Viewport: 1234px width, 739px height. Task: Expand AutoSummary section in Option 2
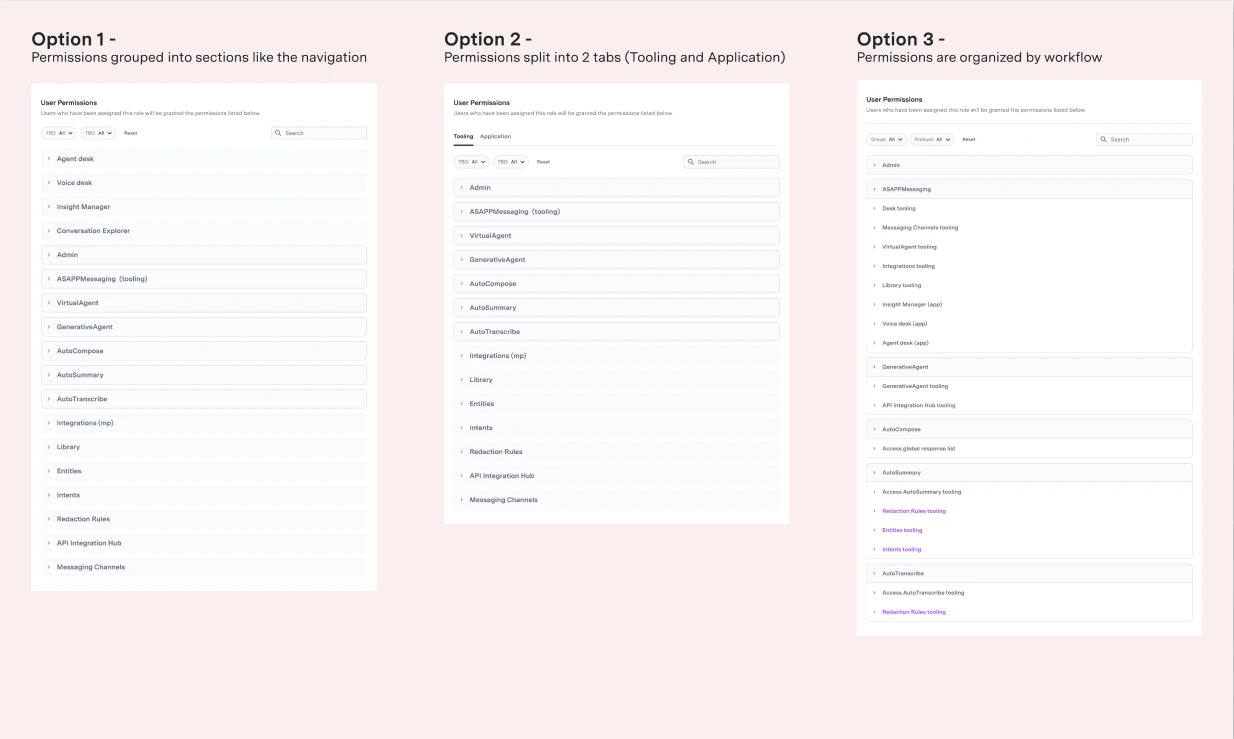tap(616, 308)
